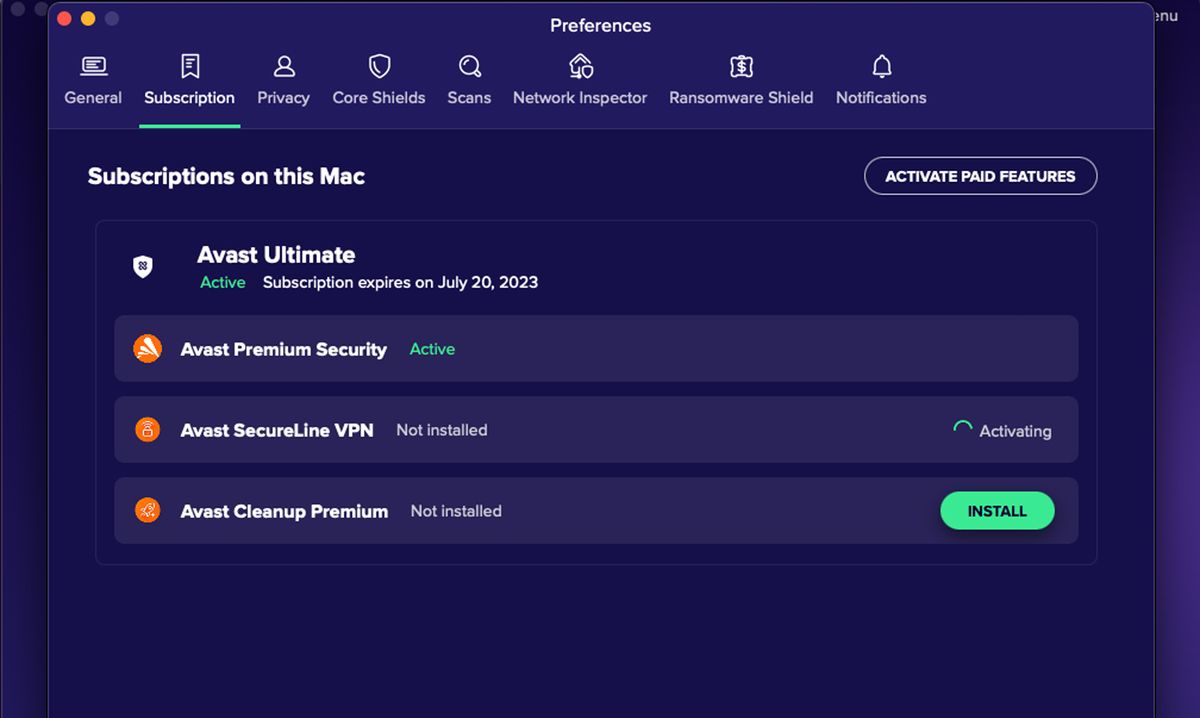This screenshot has height=718, width=1200.
Task: Click the Activating progress spinner
Action: (x=962, y=426)
